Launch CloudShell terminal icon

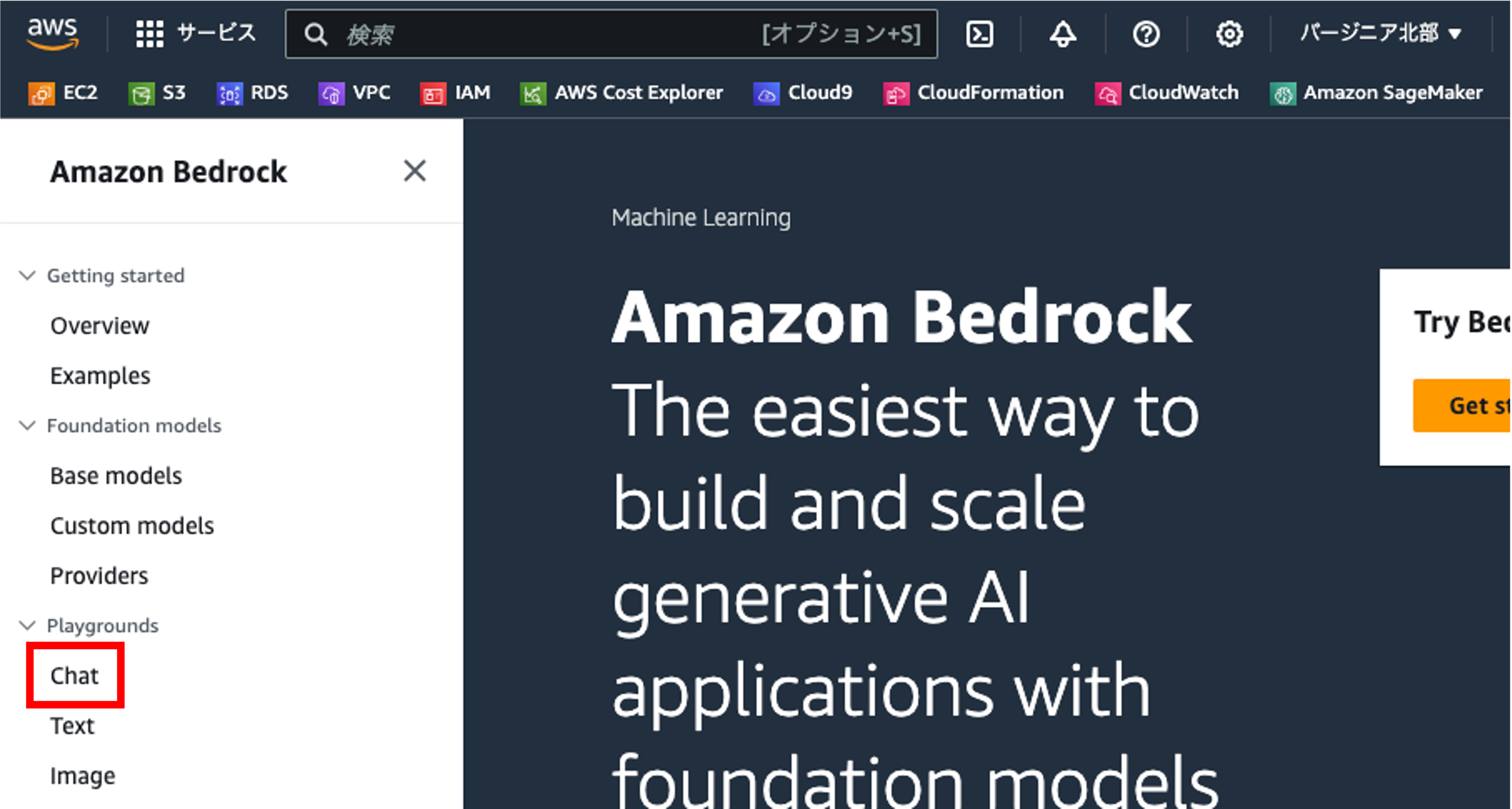(979, 34)
